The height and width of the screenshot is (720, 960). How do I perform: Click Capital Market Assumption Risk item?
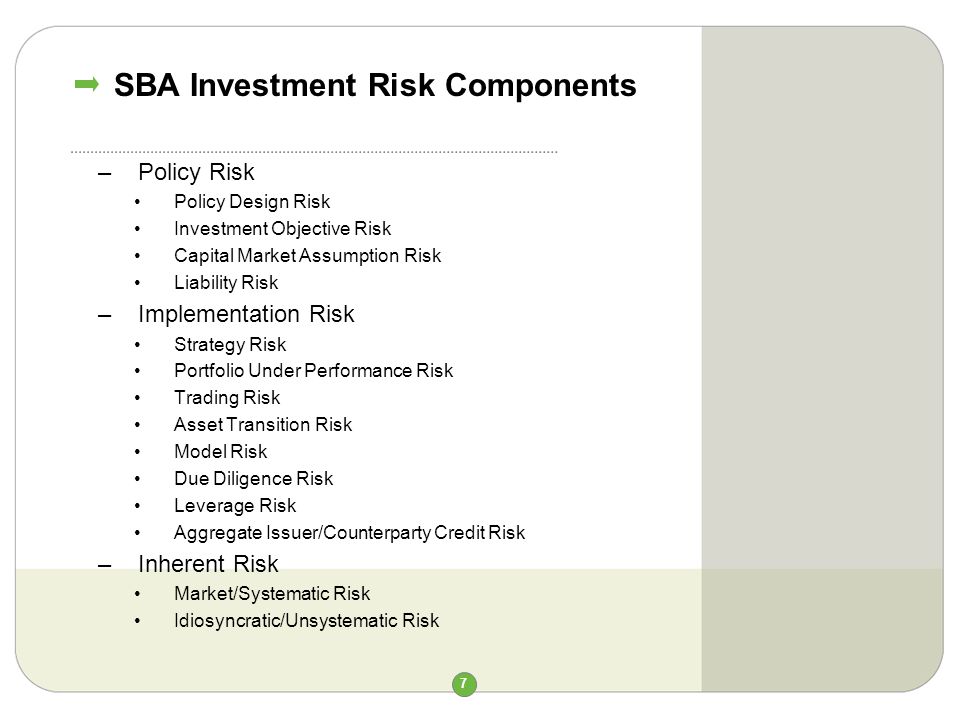click(307, 255)
